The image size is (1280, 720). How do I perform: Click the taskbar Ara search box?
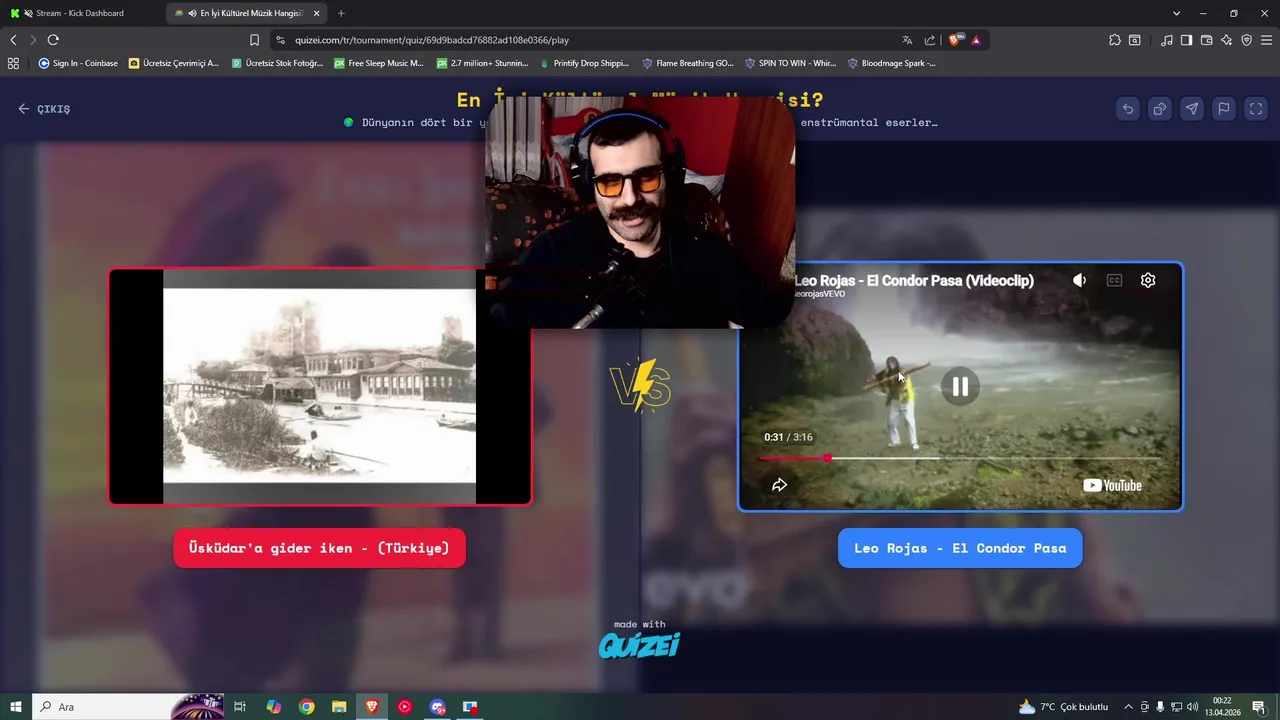(x=128, y=707)
